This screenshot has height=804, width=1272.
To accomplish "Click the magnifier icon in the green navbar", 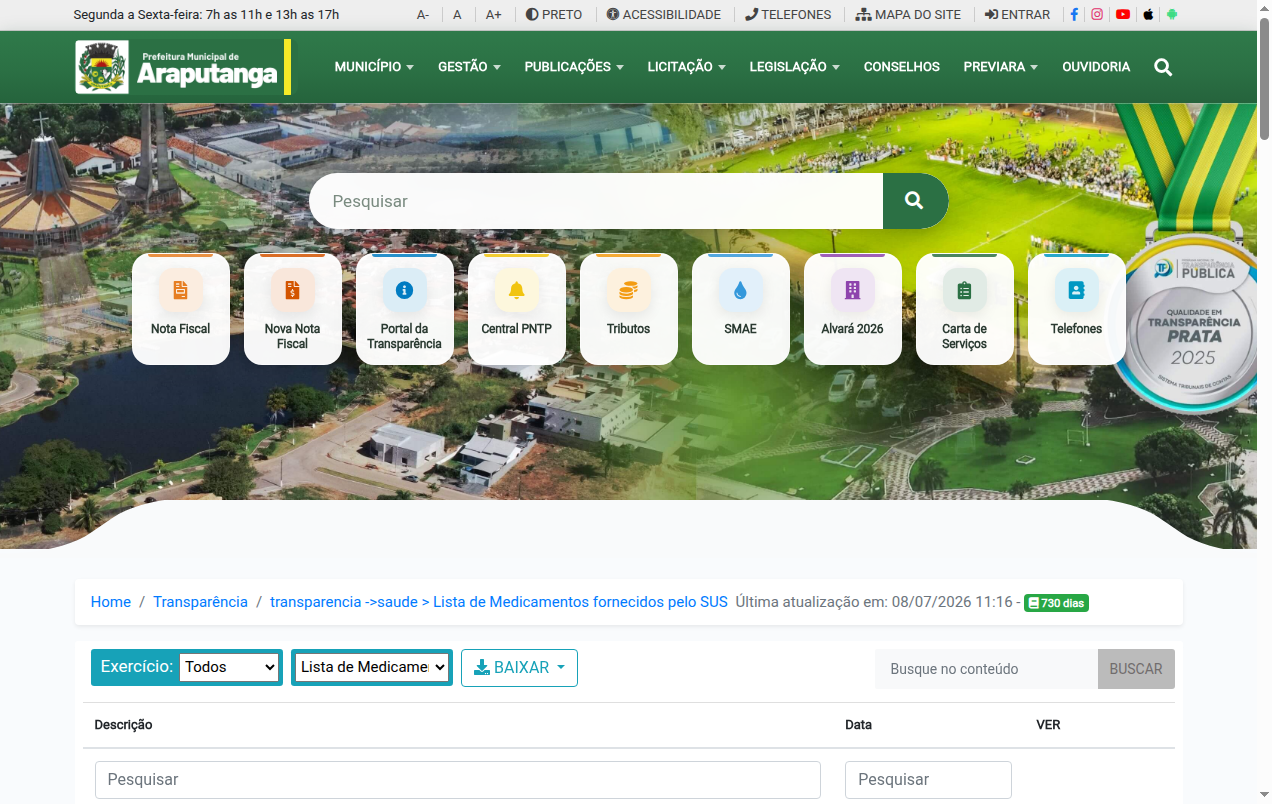I will coord(1163,67).
